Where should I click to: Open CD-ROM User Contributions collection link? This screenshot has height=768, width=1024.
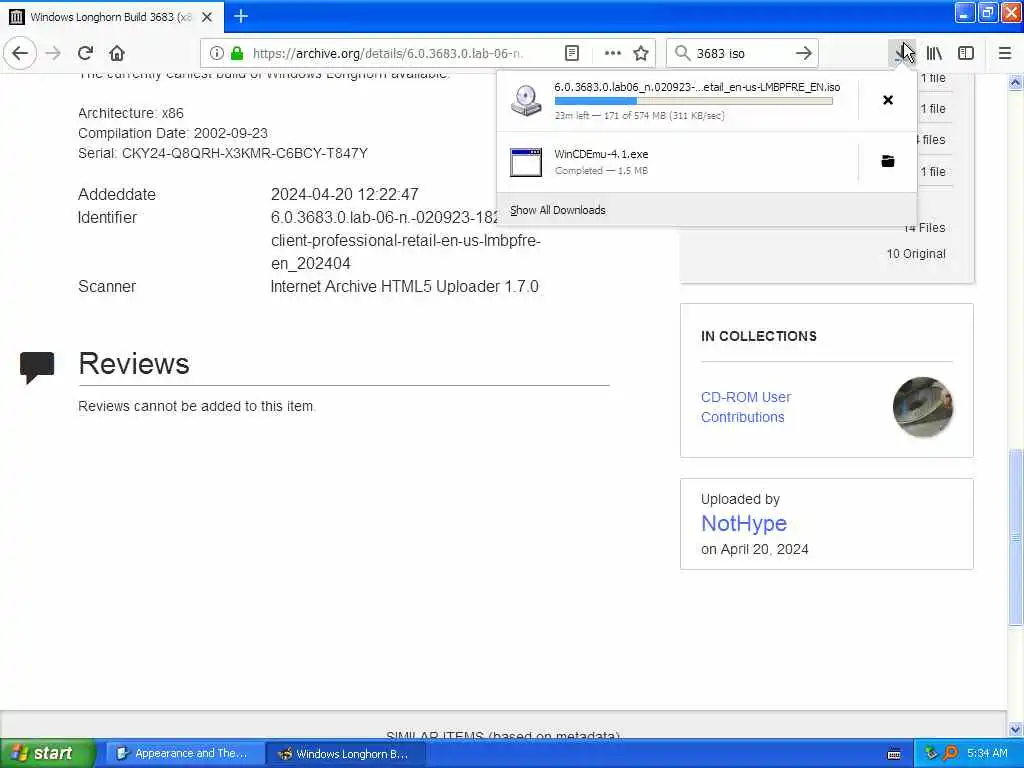pyautogui.click(x=746, y=407)
